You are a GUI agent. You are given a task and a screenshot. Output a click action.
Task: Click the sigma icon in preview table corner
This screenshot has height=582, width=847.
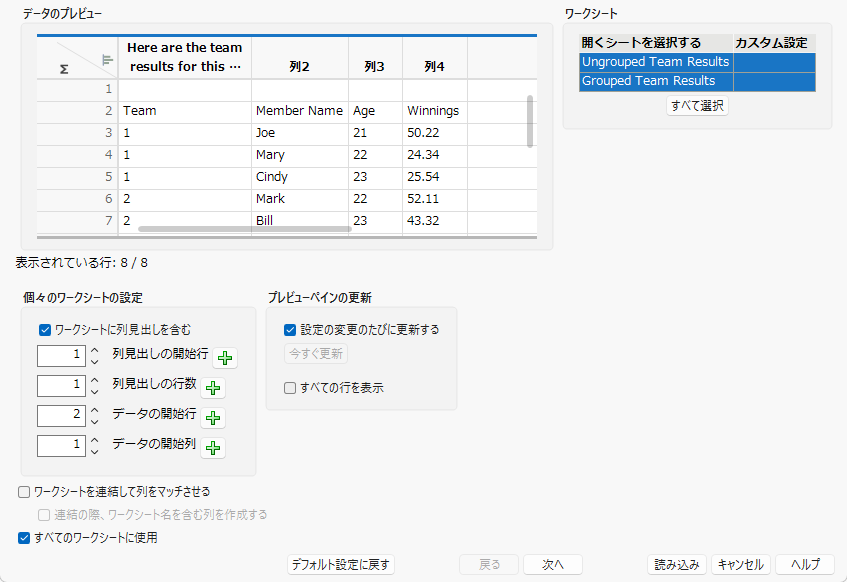click(x=64, y=69)
